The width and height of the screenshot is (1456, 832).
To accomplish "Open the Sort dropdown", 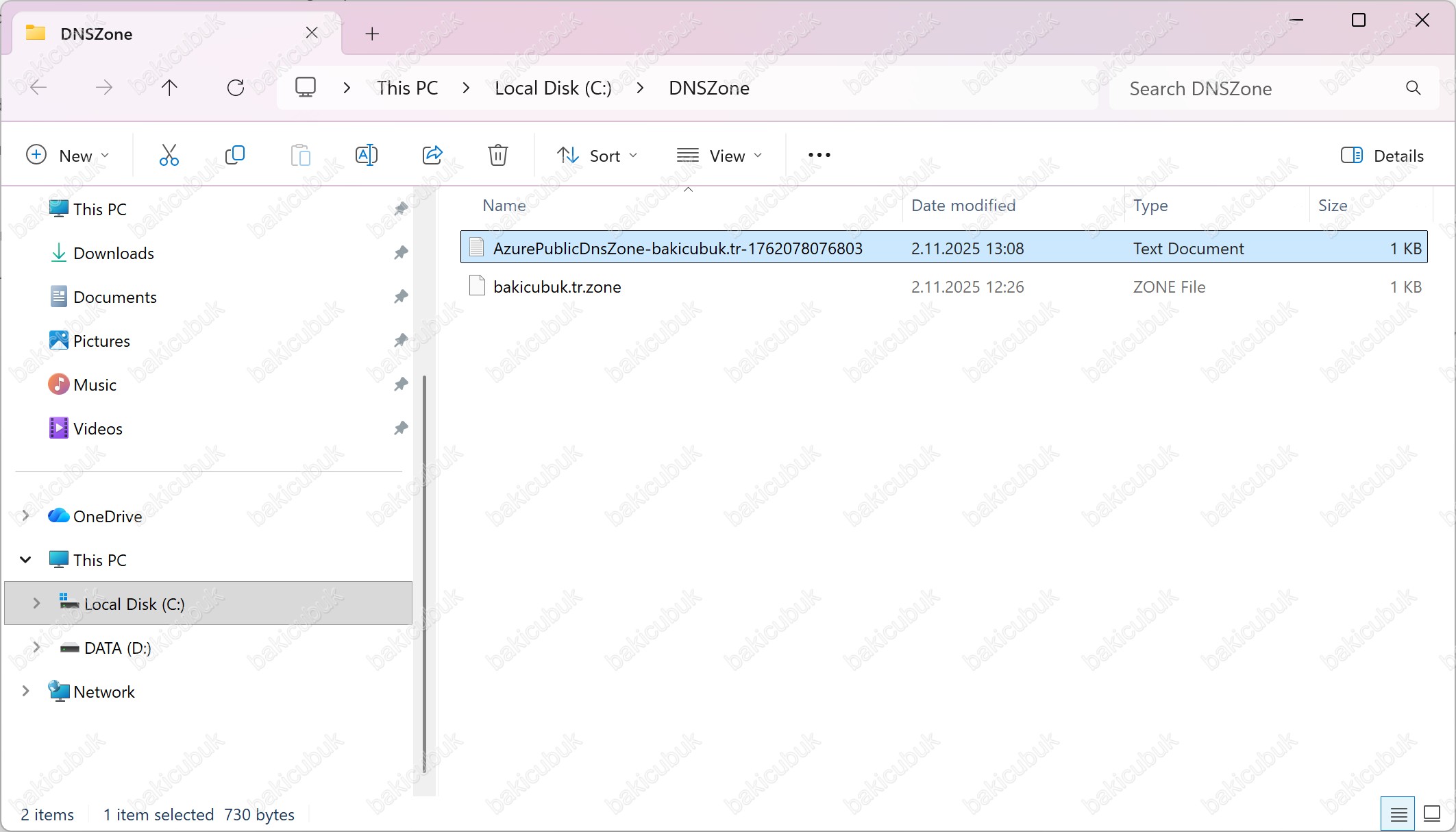I will [597, 156].
